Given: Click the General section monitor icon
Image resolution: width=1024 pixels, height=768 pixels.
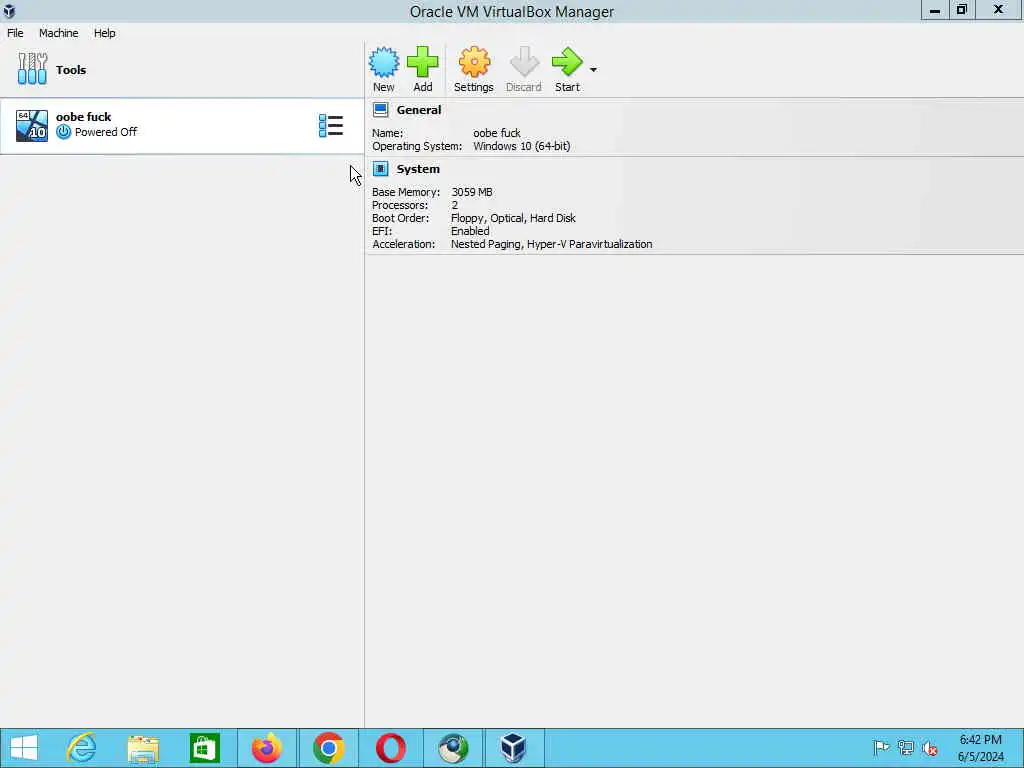Looking at the screenshot, I should click(x=381, y=110).
